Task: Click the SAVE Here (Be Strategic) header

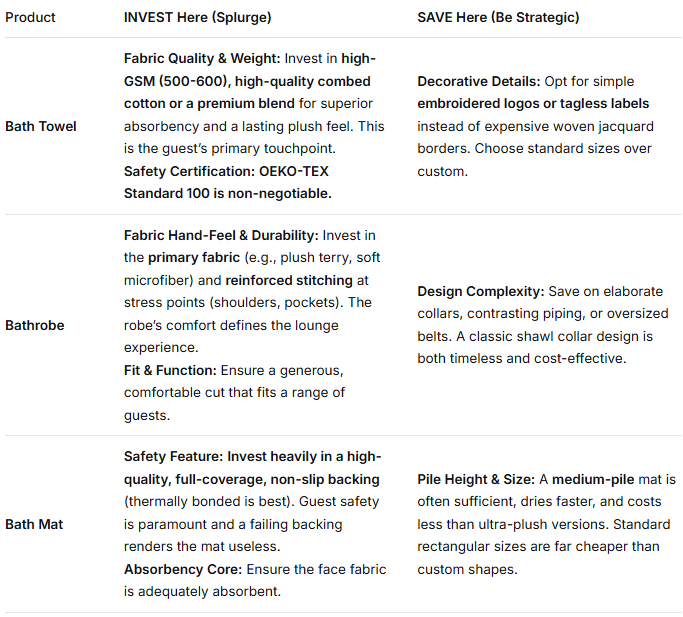Action: pos(498,17)
